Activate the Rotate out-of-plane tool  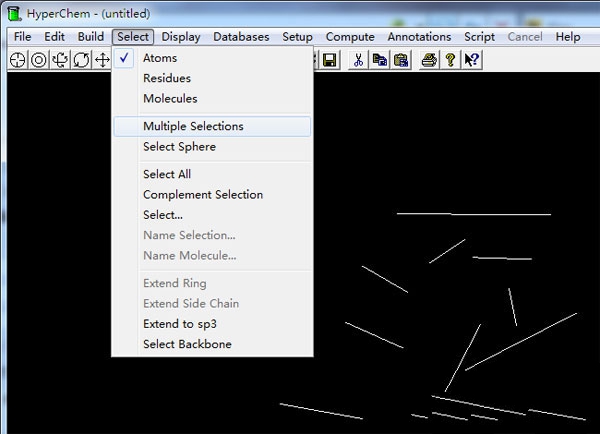tap(60, 60)
